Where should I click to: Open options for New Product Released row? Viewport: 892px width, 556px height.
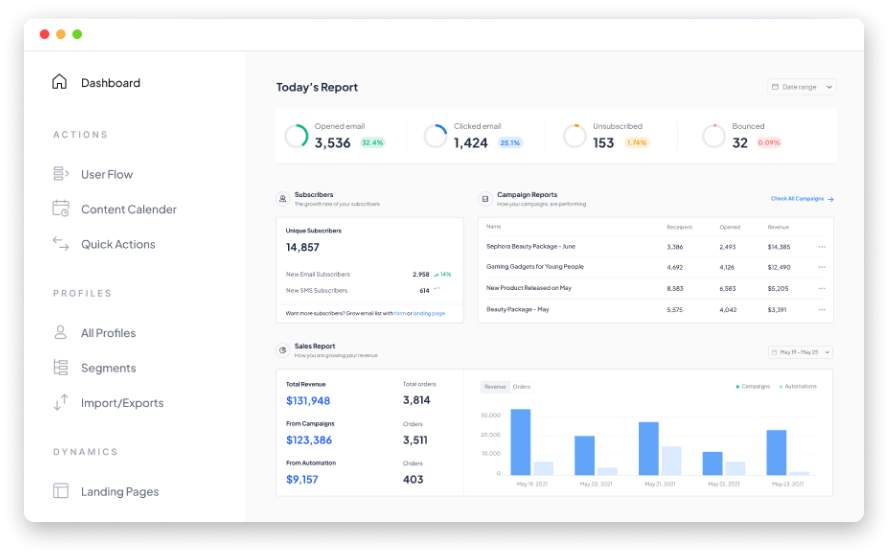pyautogui.click(x=822, y=289)
